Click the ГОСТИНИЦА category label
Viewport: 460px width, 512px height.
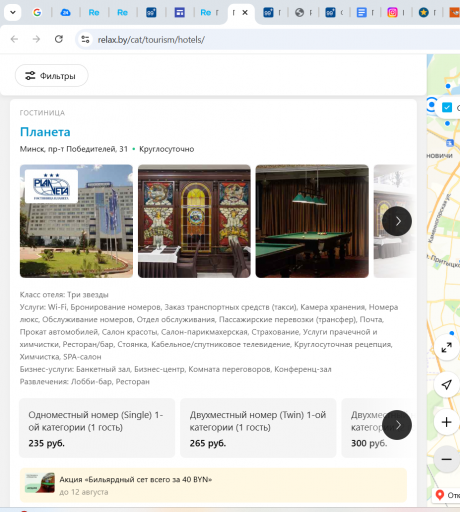pyautogui.click(x=42, y=113)
